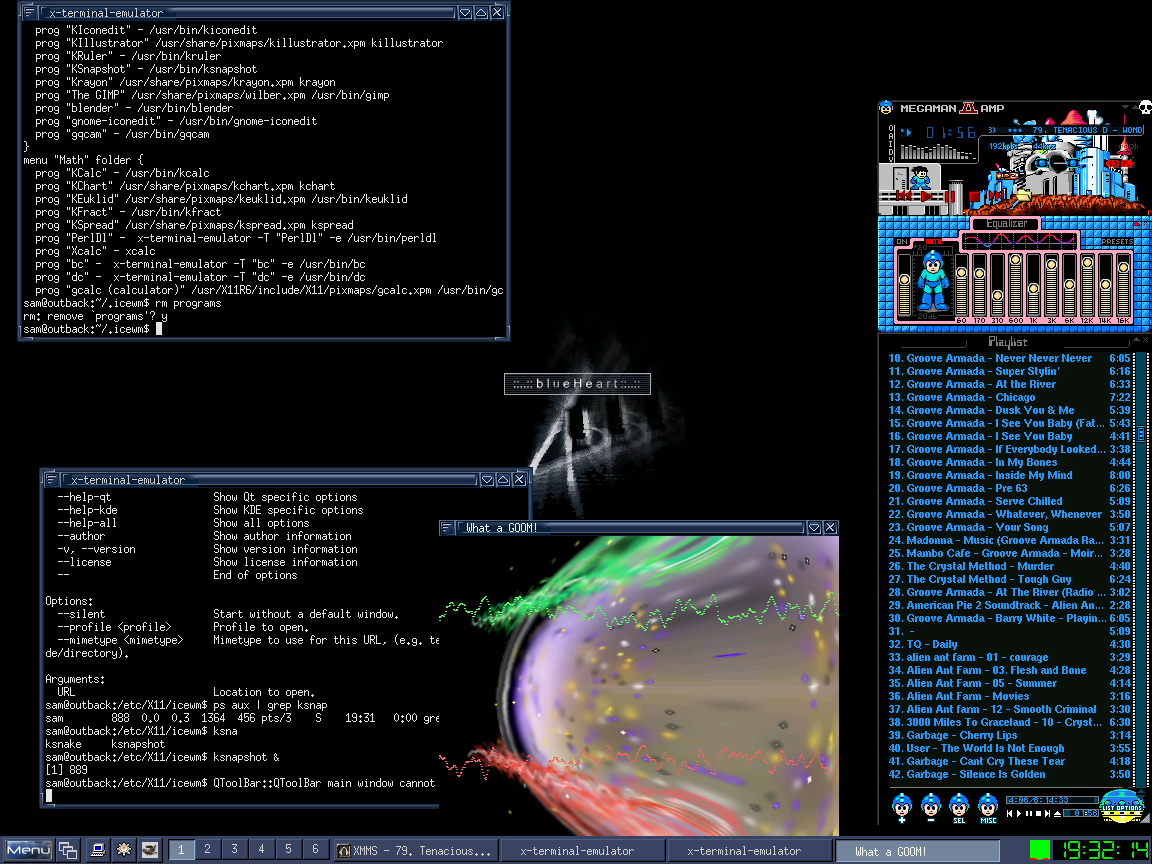Select playlist entry Garbage - Cherry Lips
Image resolution: width=1152 pixels, height=864 pixels.
[x=1009, y=735]
